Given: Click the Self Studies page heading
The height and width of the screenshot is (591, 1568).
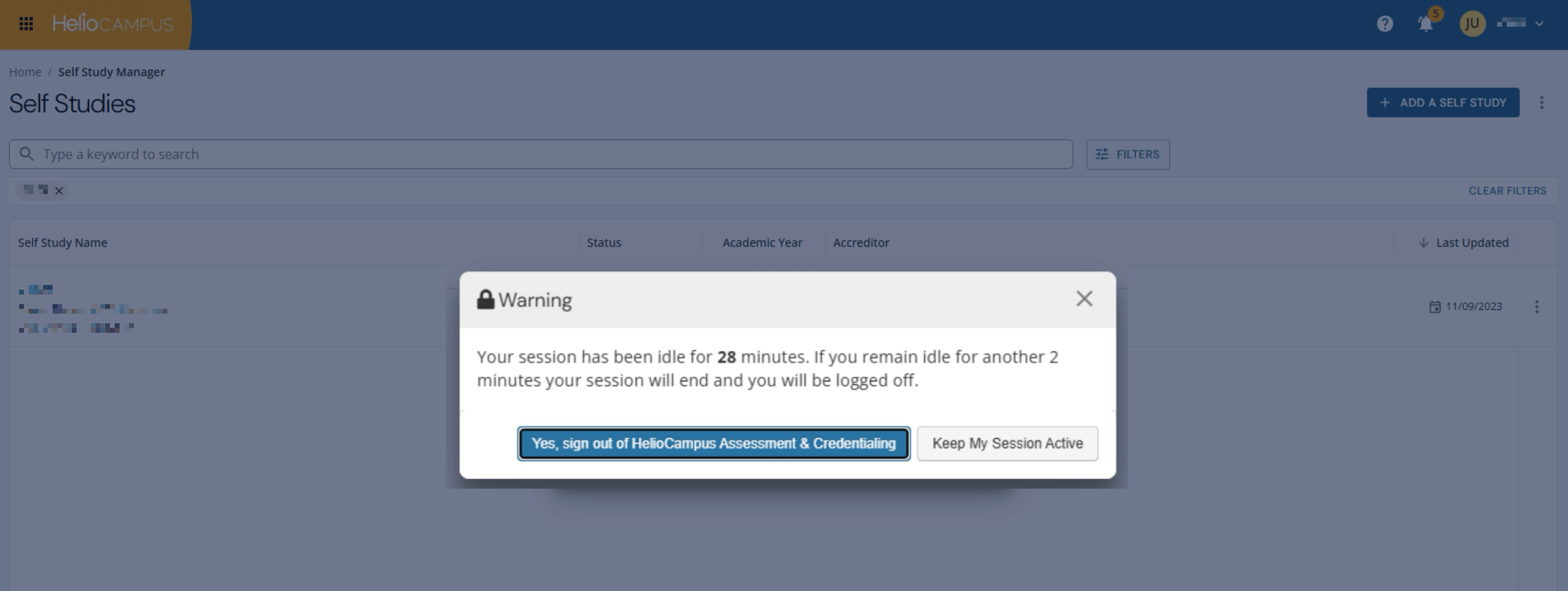Looking at the screenshot, I should tap(72, 103).
